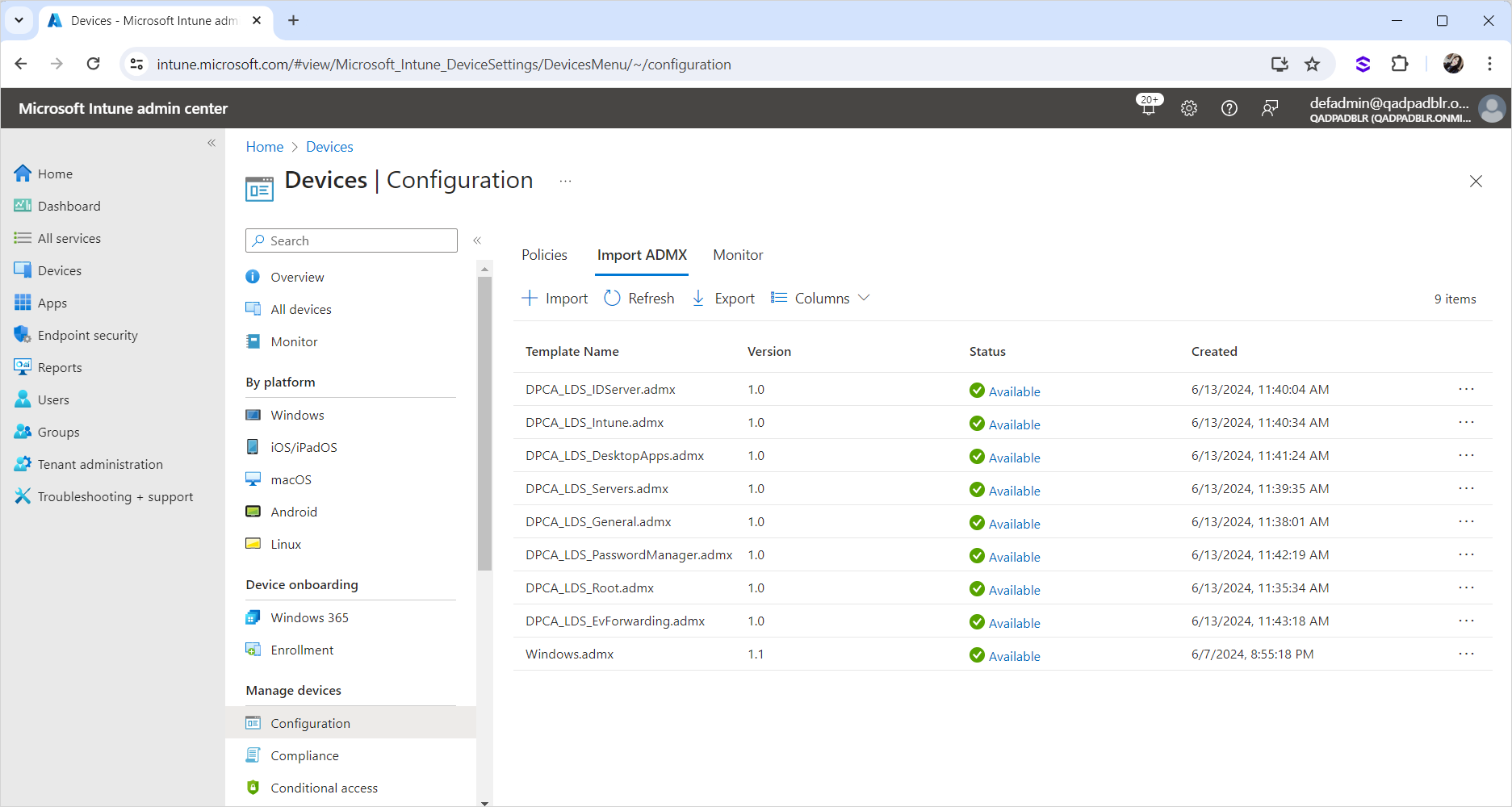
Task: Switch to the Policies tab
Action: pos(544,255)
